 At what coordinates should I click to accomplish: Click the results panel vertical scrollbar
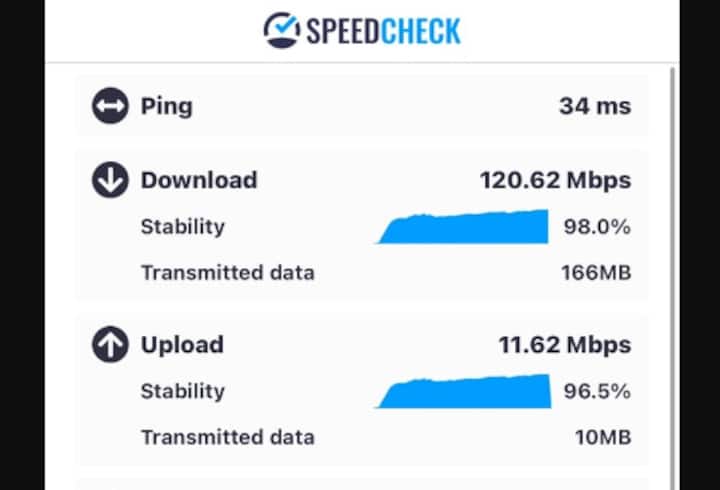tap(672, 250)
